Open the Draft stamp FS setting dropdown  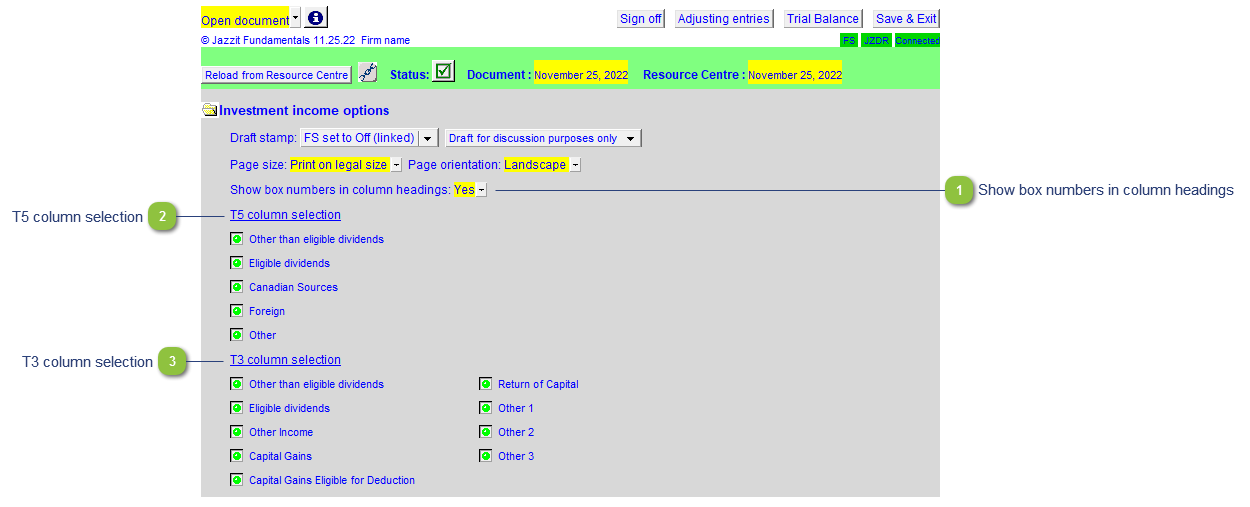(x=428, y=139)
